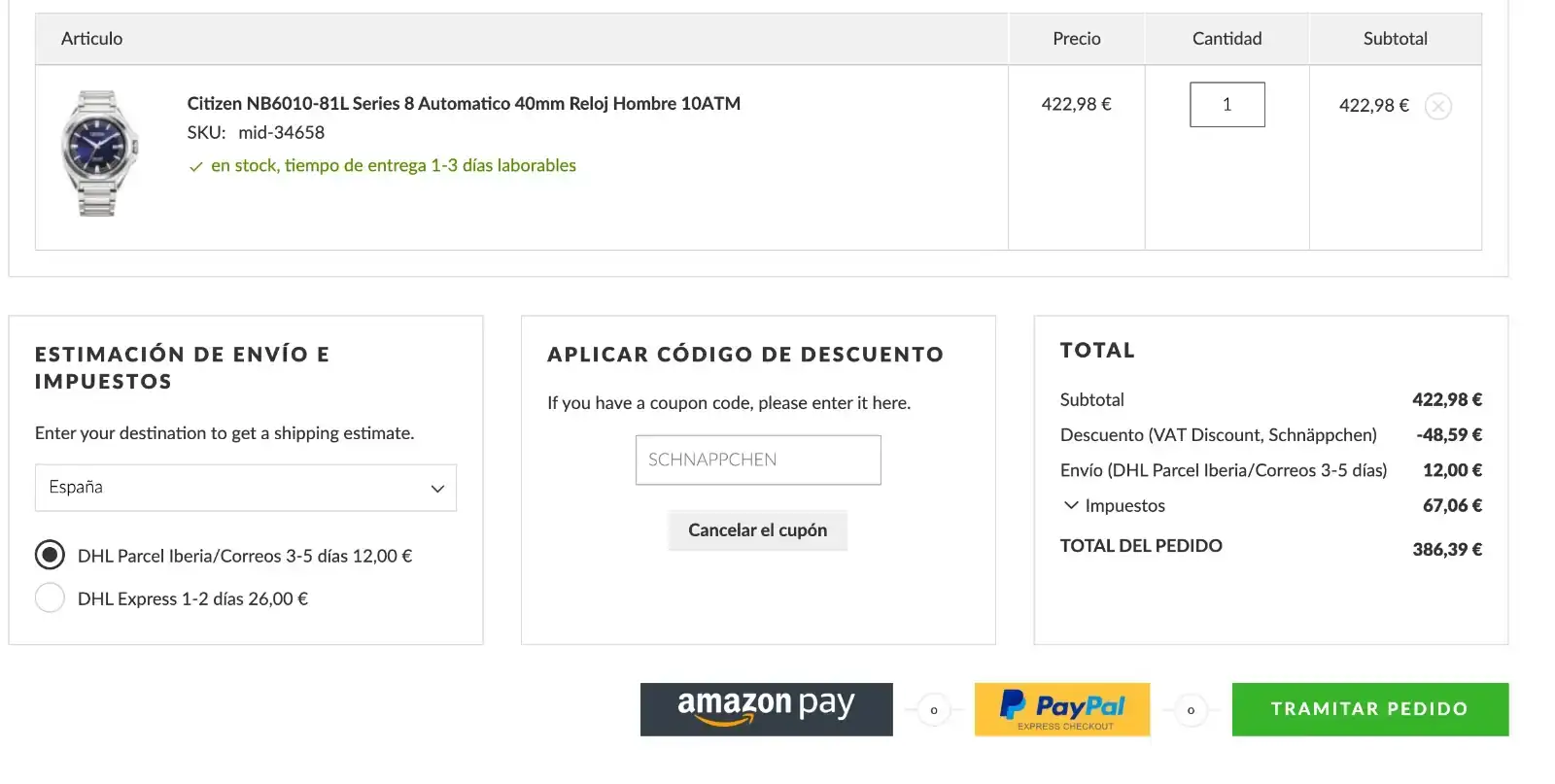Click the SCHNAPPCHEN coupon code field

click(758, 460)
